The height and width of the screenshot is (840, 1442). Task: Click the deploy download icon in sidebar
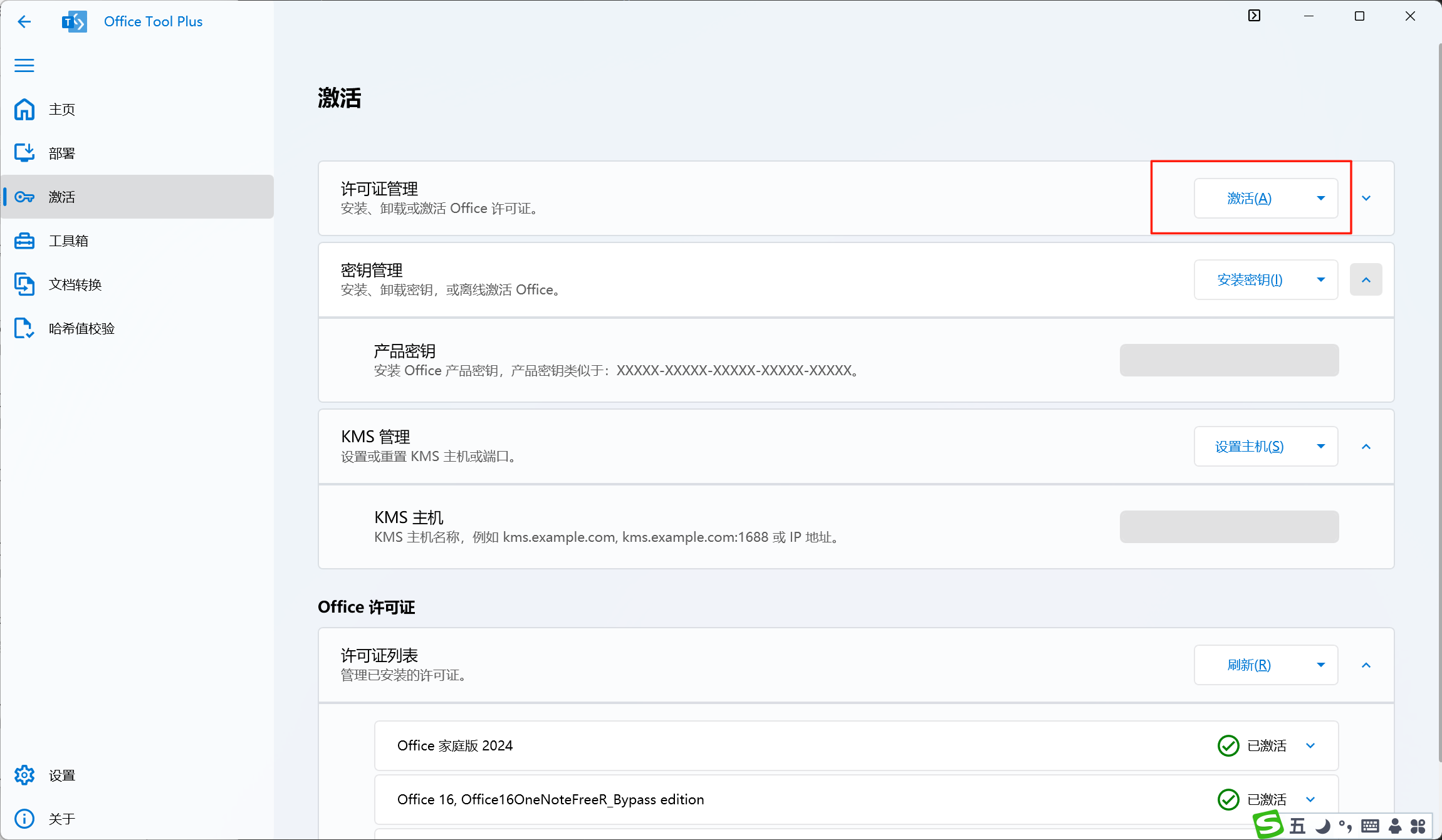click(x=24, y=153)
